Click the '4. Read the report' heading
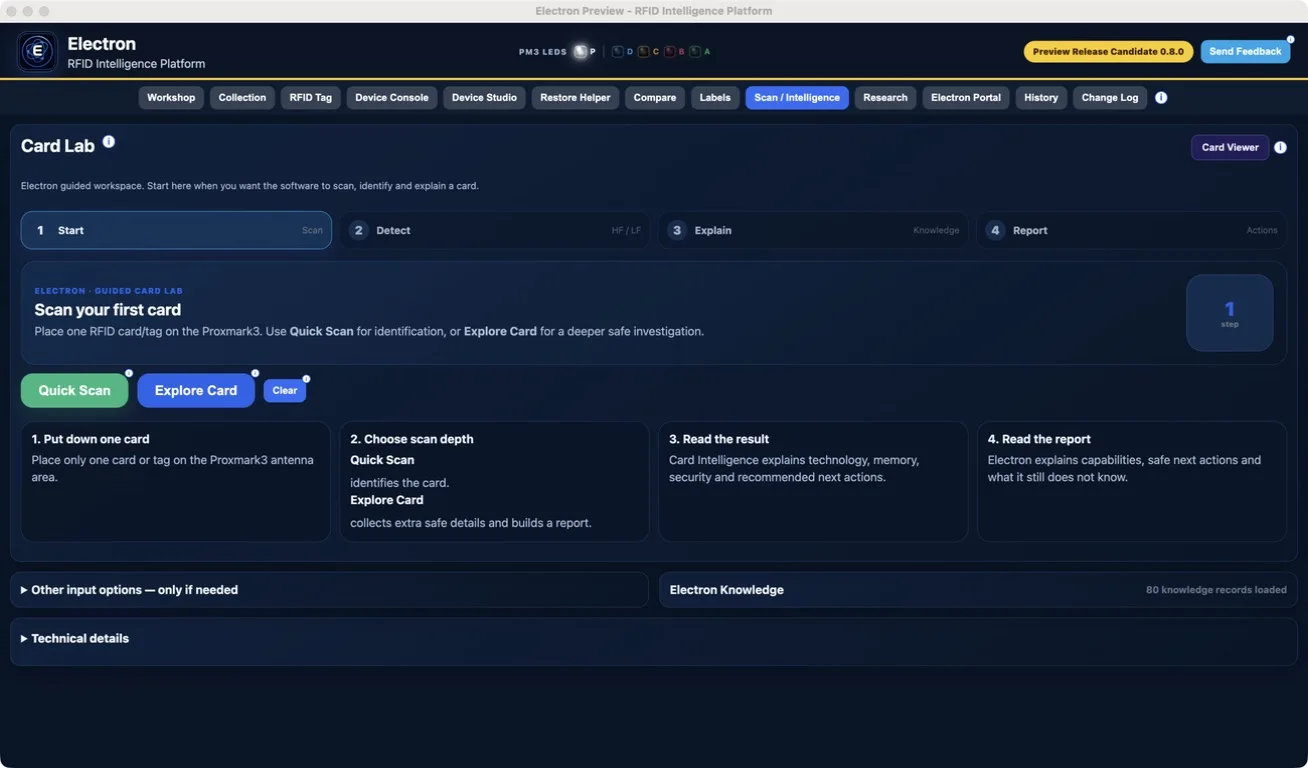This screenshot has width=1308, height=768. 1039,439
